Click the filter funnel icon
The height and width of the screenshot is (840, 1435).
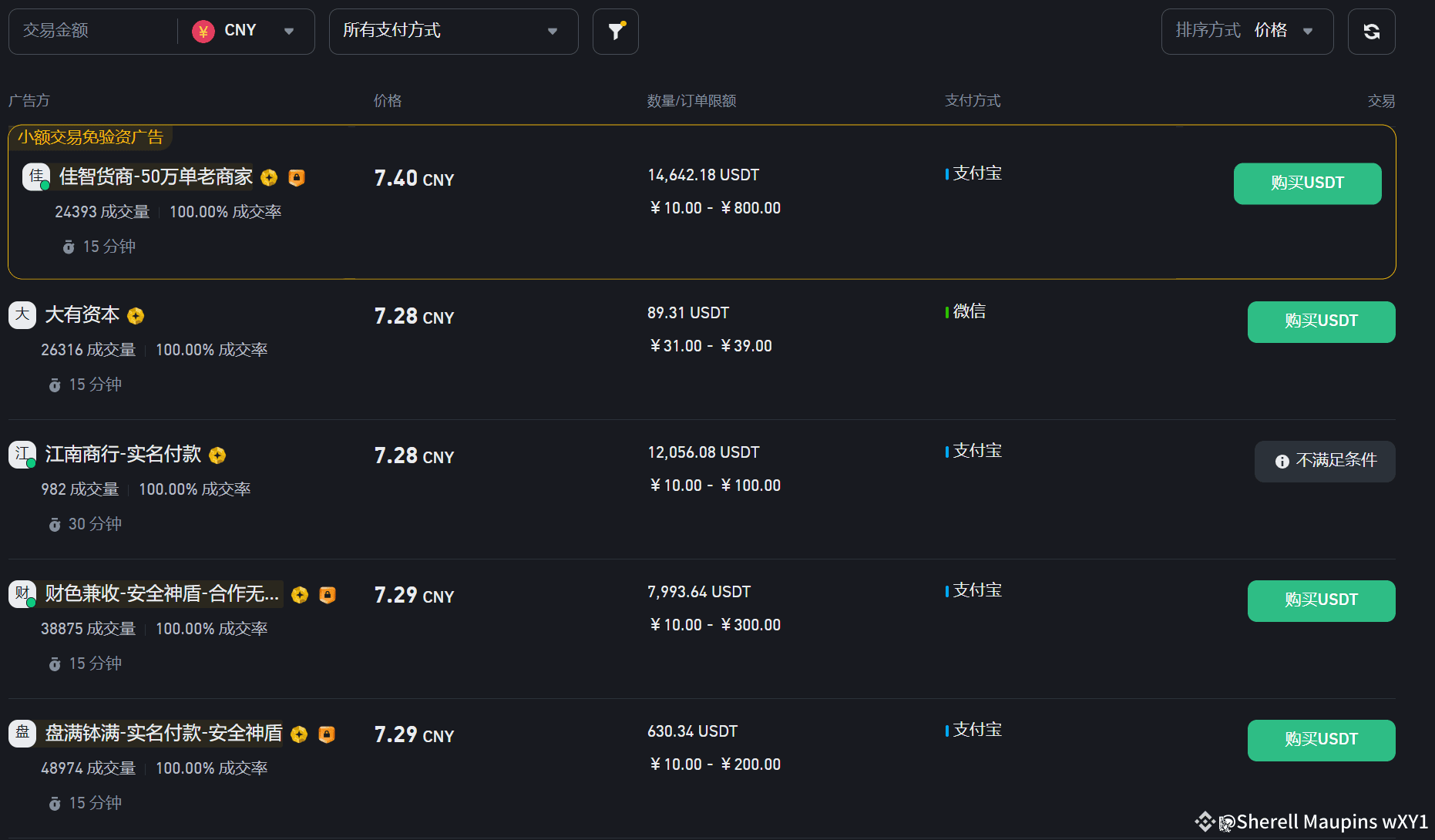point(615,32)
